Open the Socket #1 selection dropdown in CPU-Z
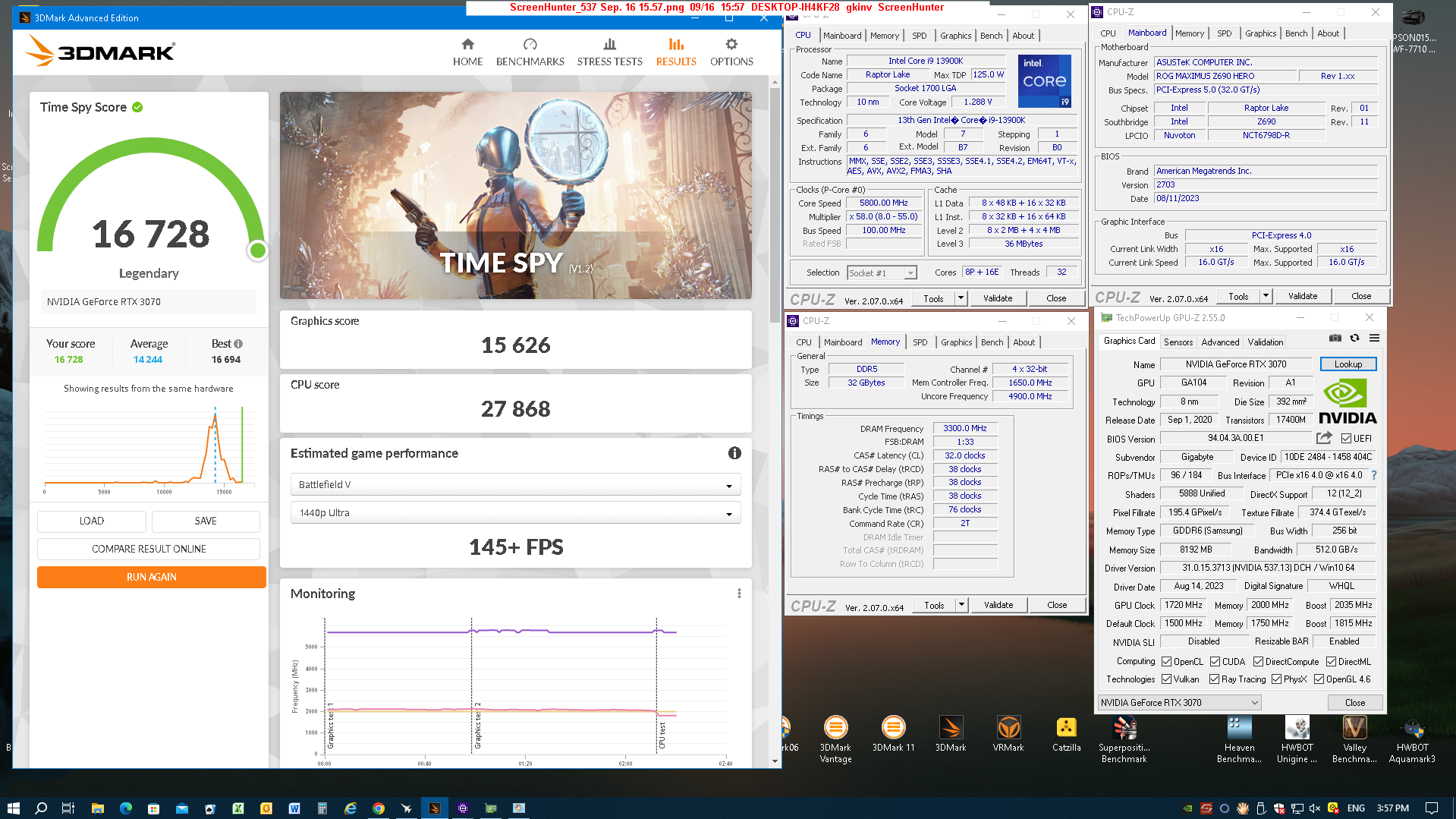Screen dimensions: 1456x819 click(x=882, y=272)
